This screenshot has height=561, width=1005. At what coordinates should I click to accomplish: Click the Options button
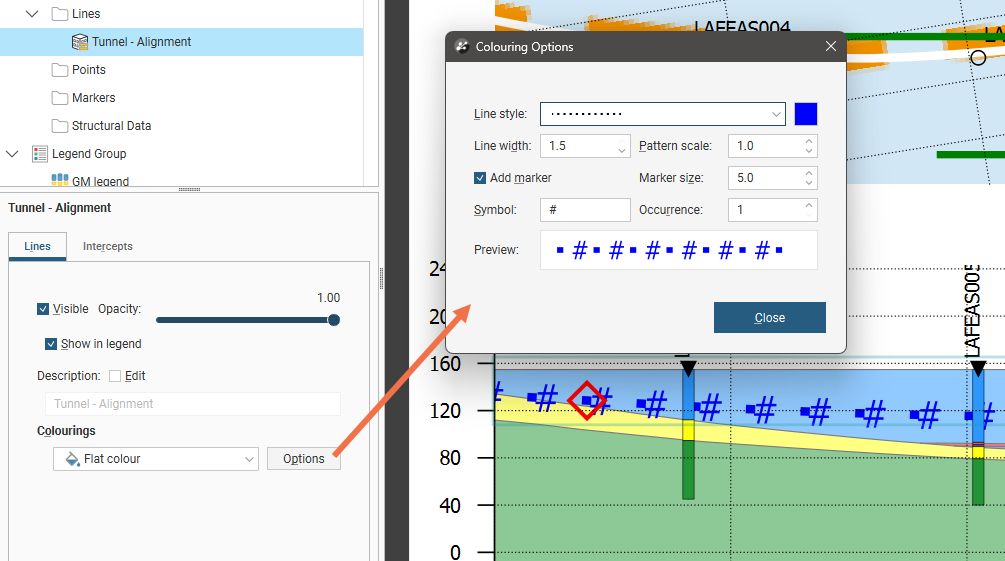(303, 459)
